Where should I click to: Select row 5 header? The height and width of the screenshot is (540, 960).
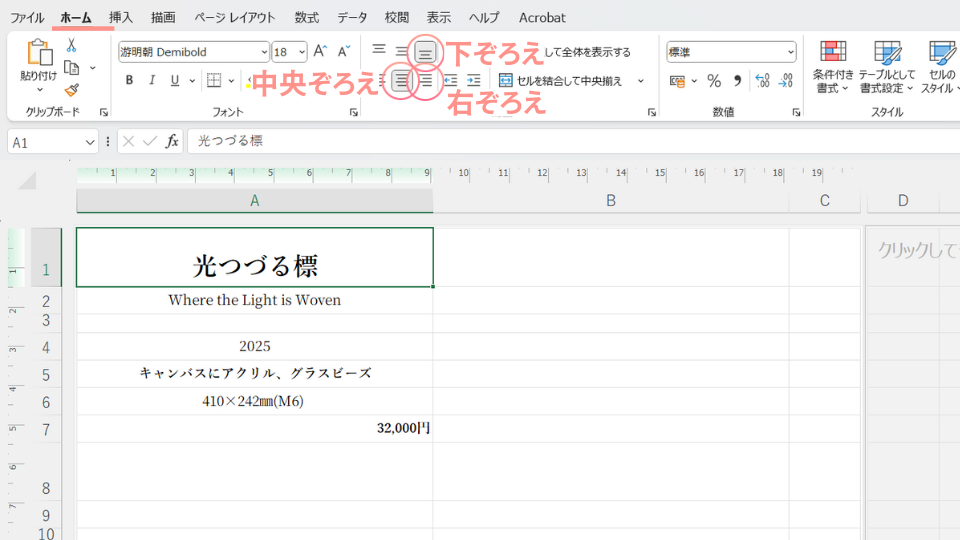(46, 374)
